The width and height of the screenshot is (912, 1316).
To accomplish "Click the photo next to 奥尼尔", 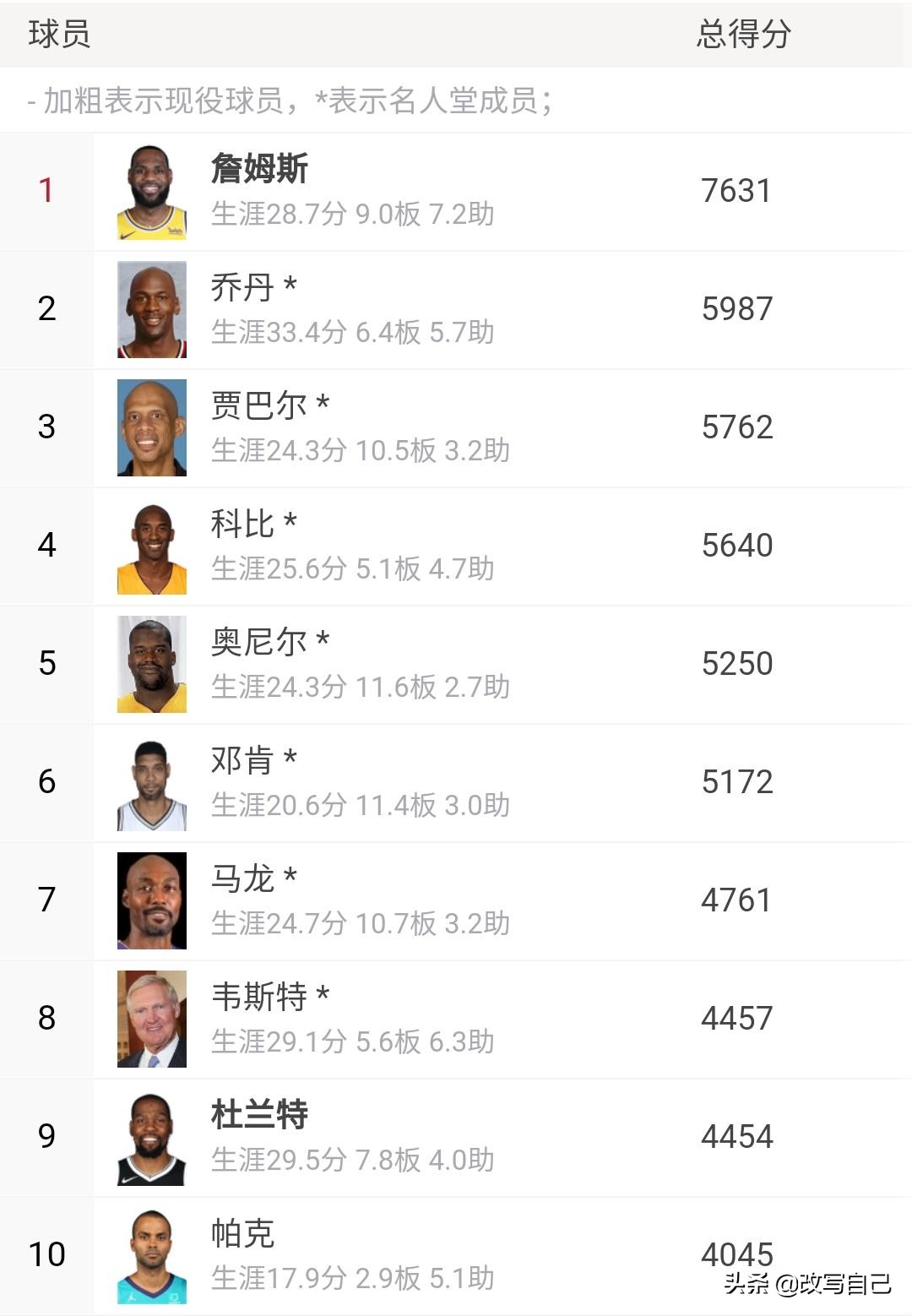I will 152,665.
